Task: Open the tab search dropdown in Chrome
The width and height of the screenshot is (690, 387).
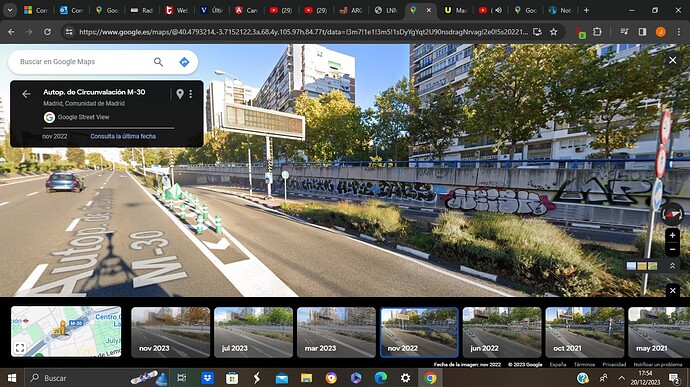Action: [10, 10]
